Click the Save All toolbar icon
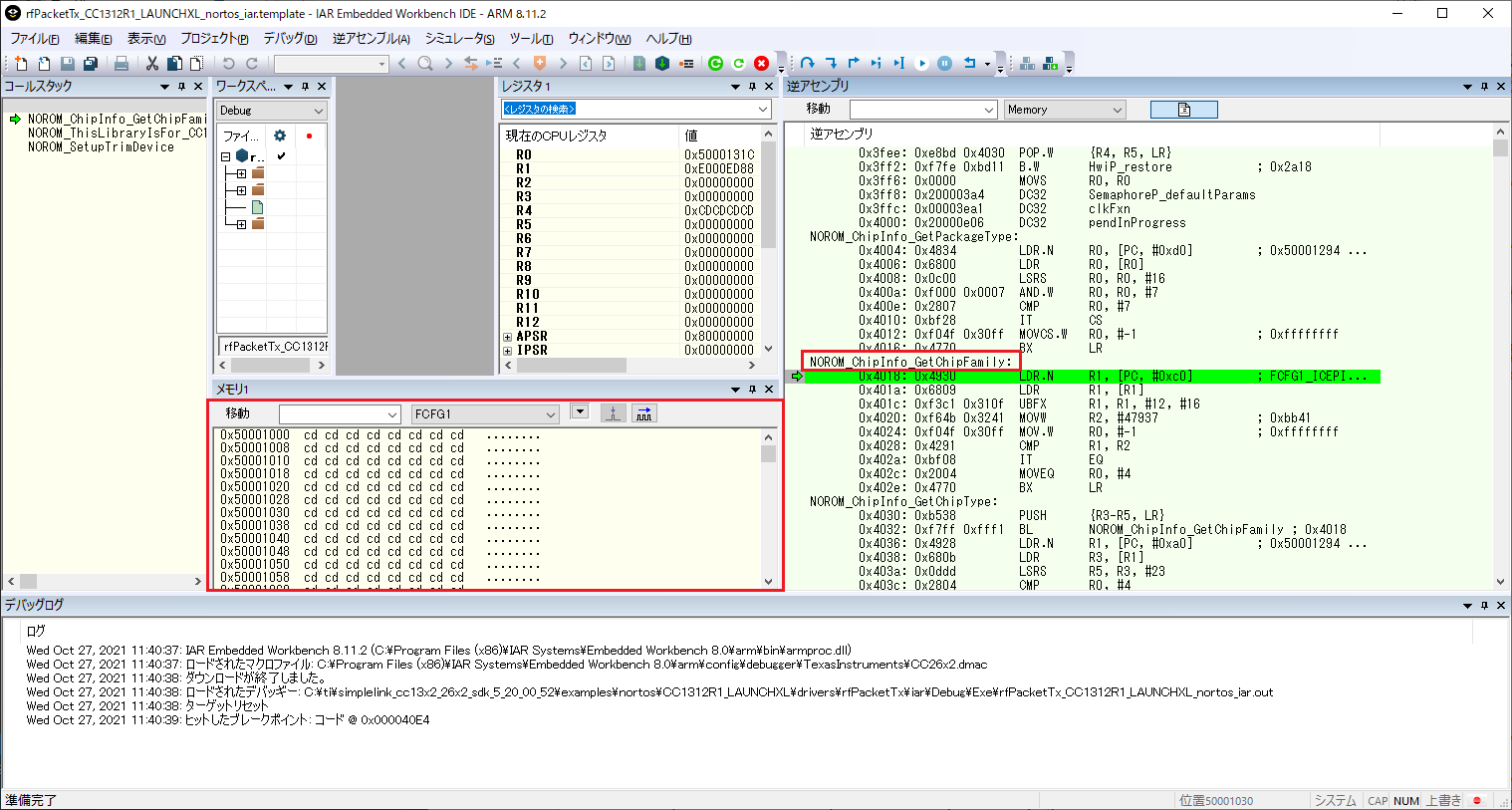The height and width of the screenshot is (810, 1512). tap(91, 63)
